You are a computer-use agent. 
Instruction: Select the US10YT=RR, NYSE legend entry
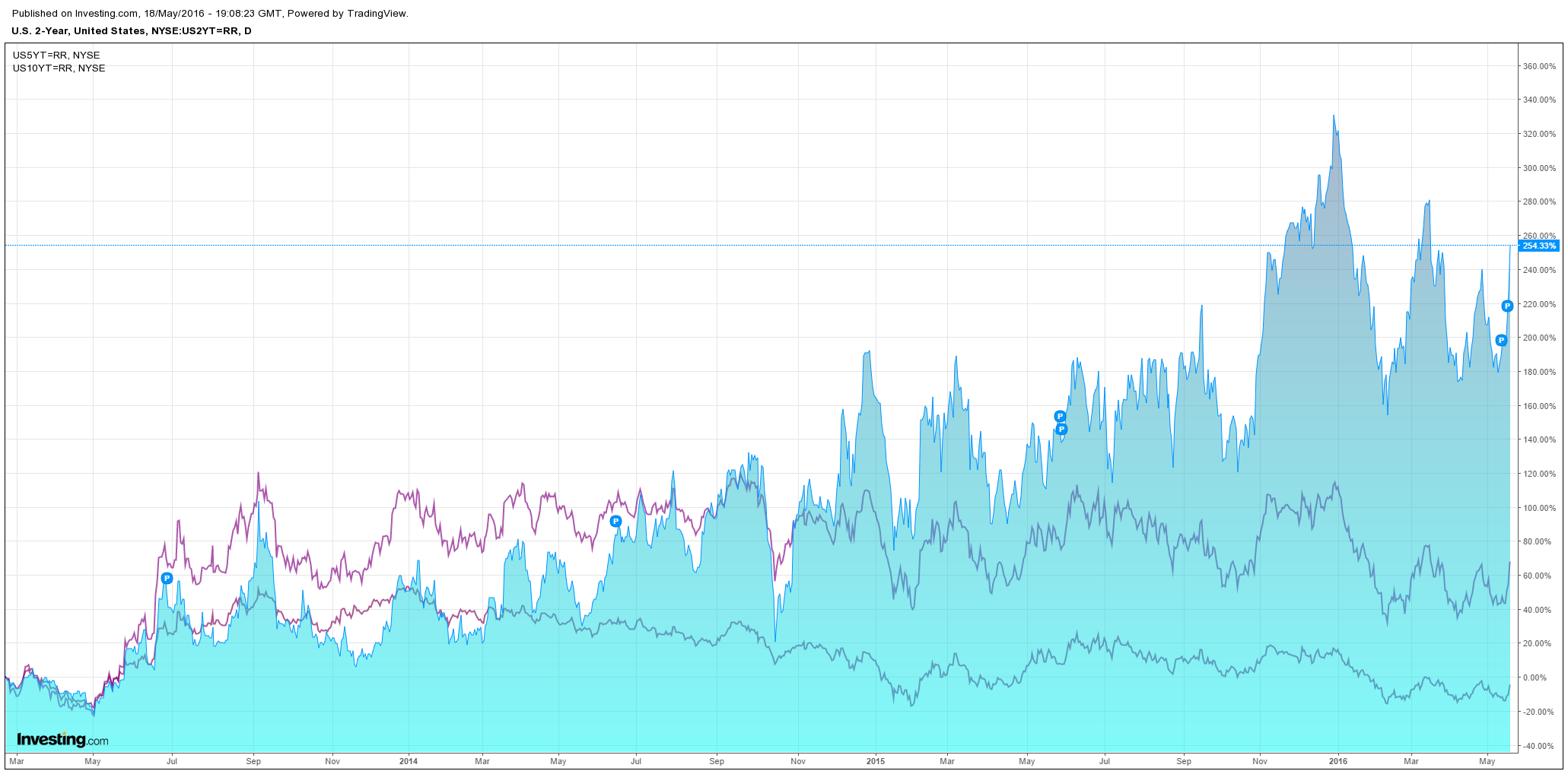coord(59,68)
